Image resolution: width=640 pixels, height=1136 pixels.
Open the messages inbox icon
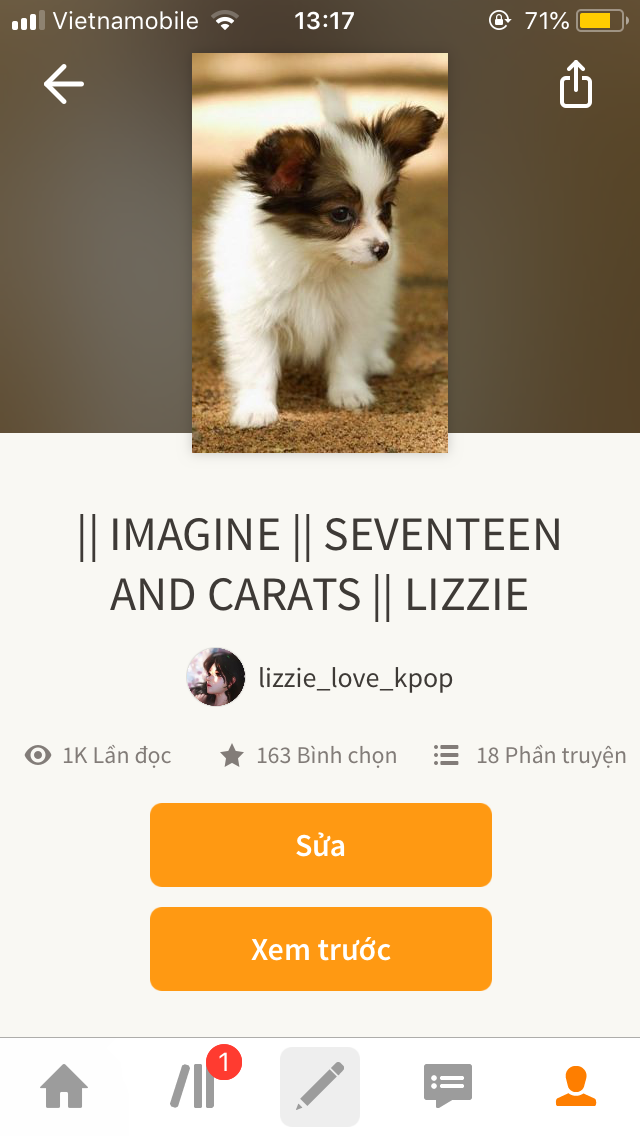point(448,1086)
